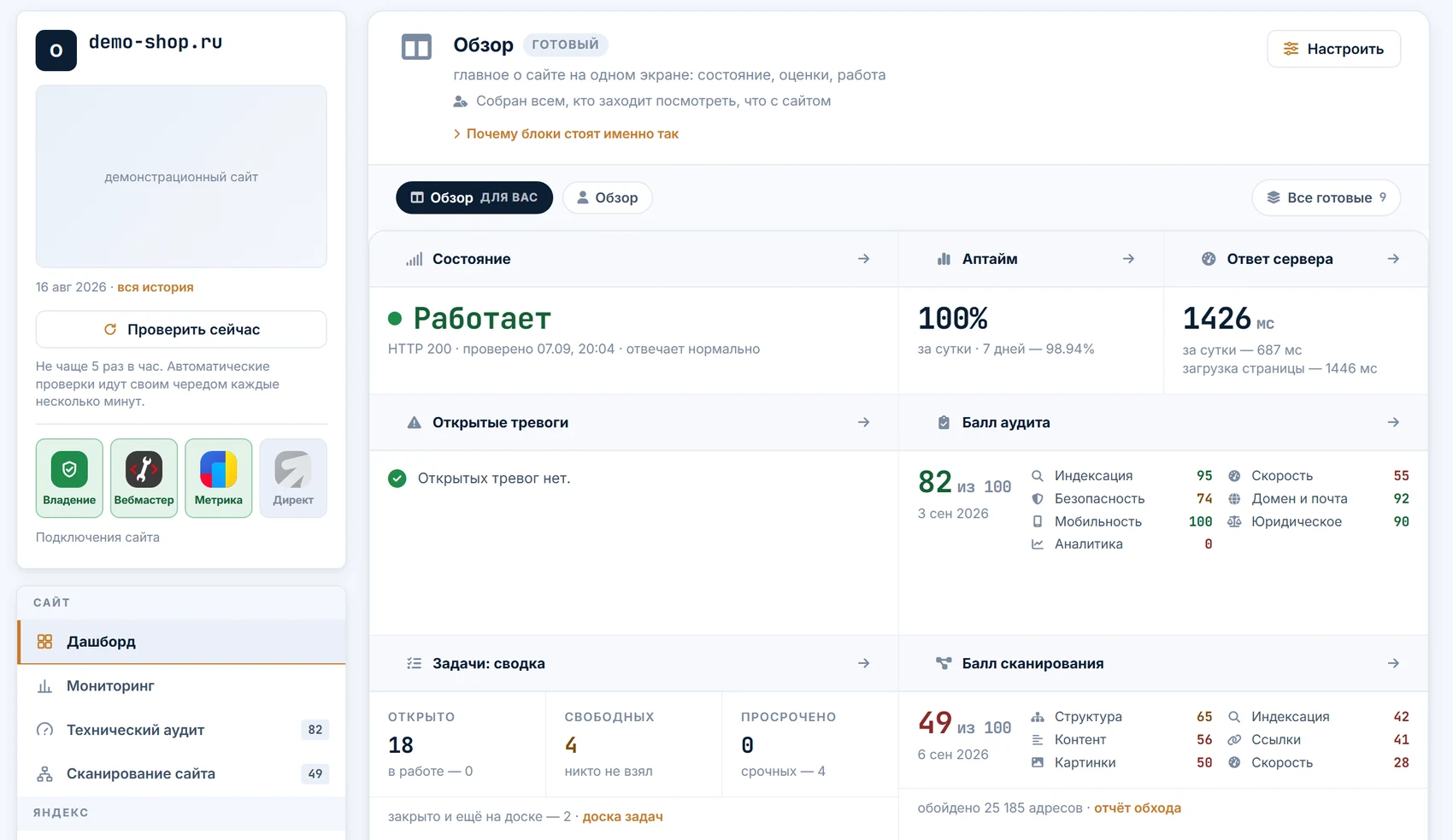1453x840 pixels.
Task: Open Мониторинг in the sidebar
Action: [182, 686]
